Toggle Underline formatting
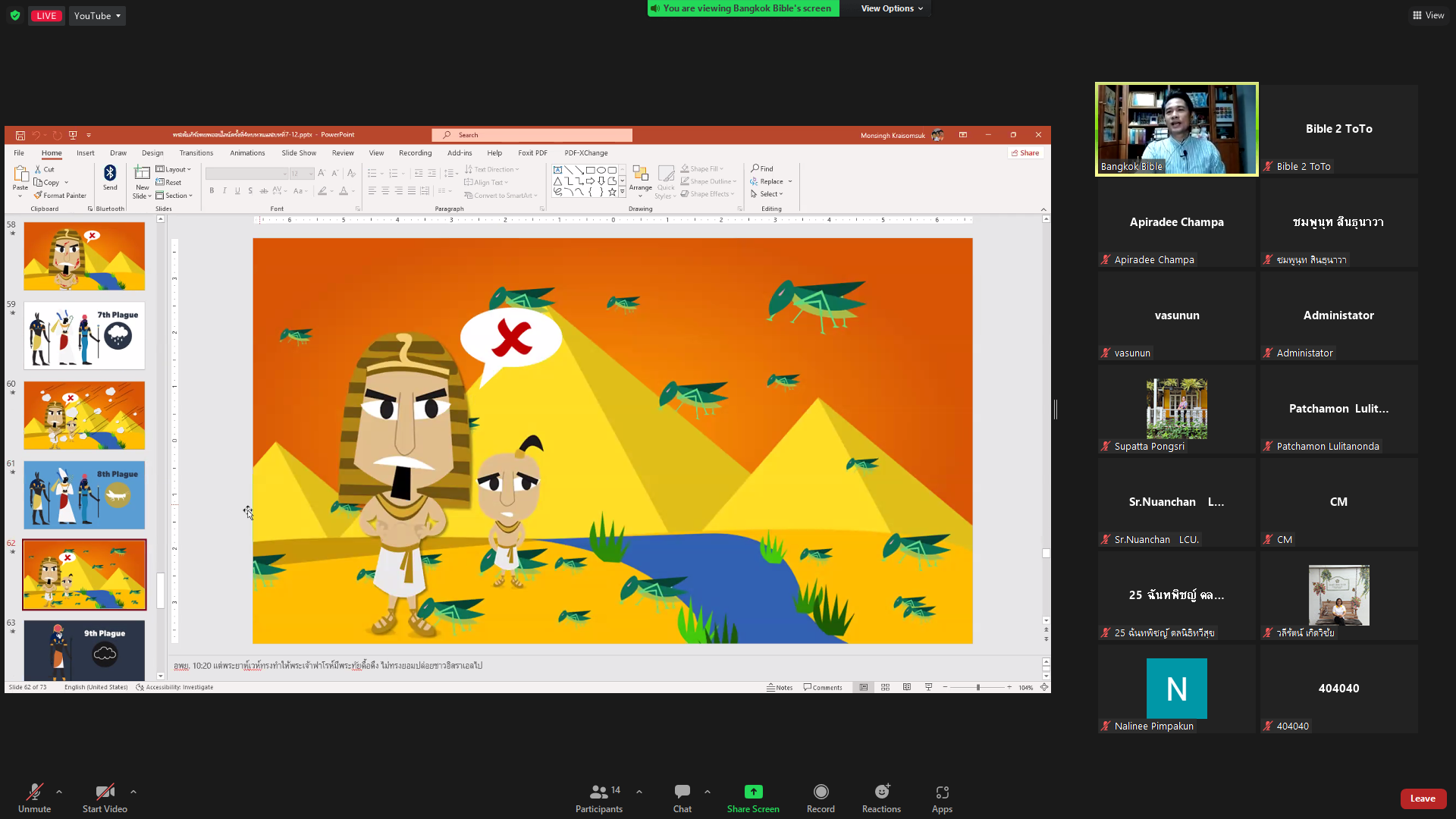The height and width of the screenshot is (819, 1456). (237, 190)
